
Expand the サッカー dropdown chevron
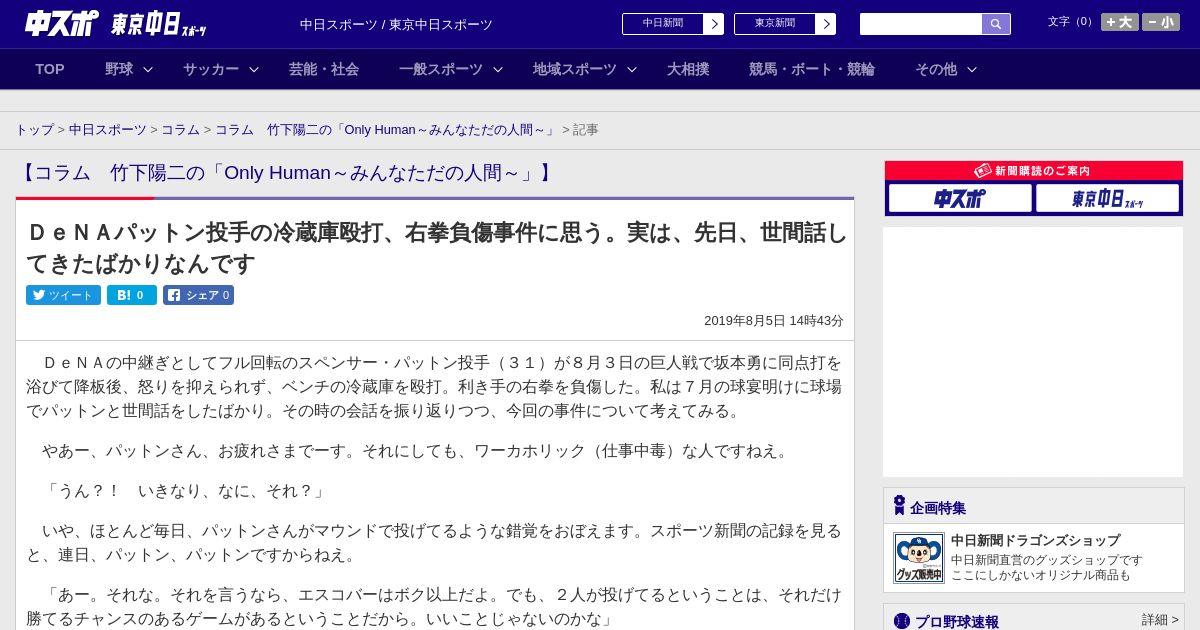[x=254, y=69]
